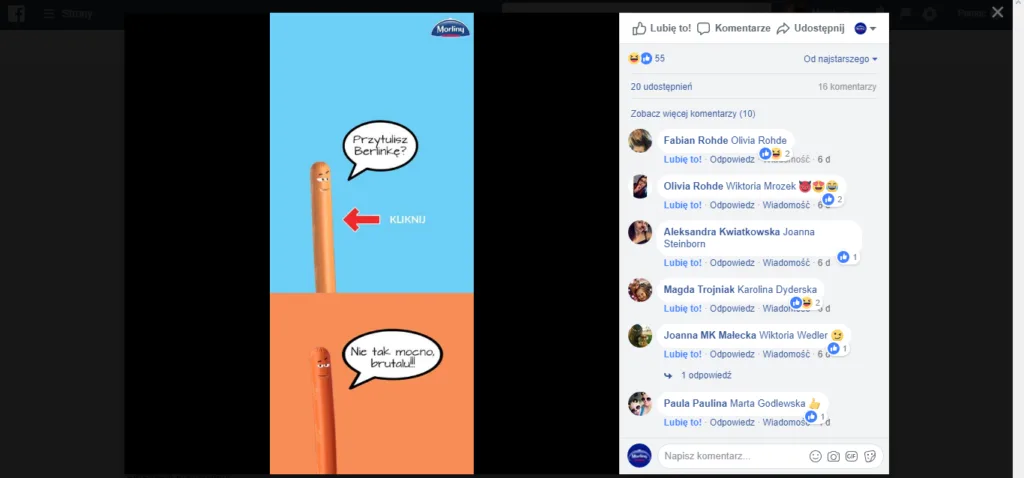Viewport: 1024px width, 478px height.
Task: Send Wiadomość to Joanna MK Małecka
Action: (786, 355)
